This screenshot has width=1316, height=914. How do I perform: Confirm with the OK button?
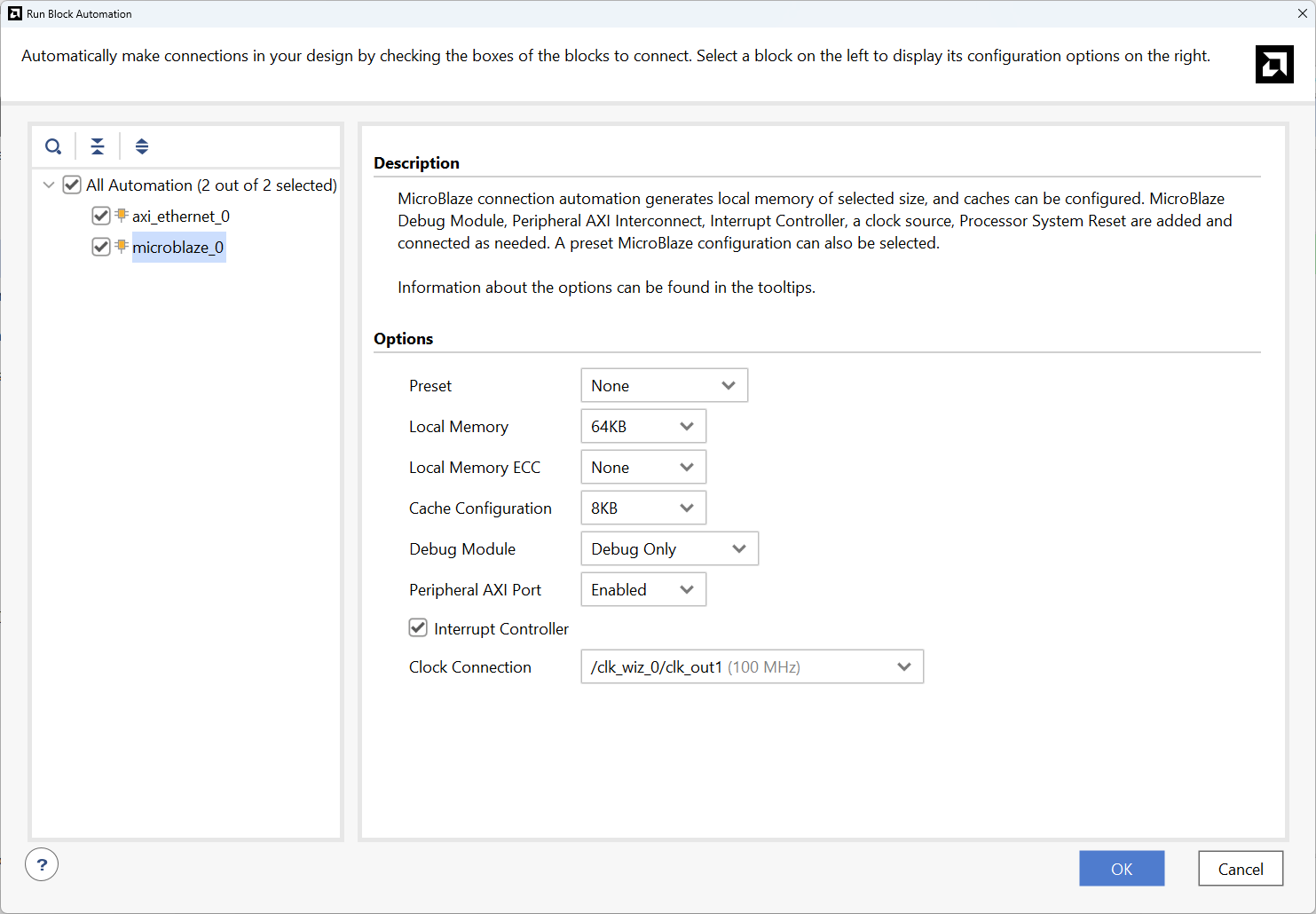[x=1121, y=869]
